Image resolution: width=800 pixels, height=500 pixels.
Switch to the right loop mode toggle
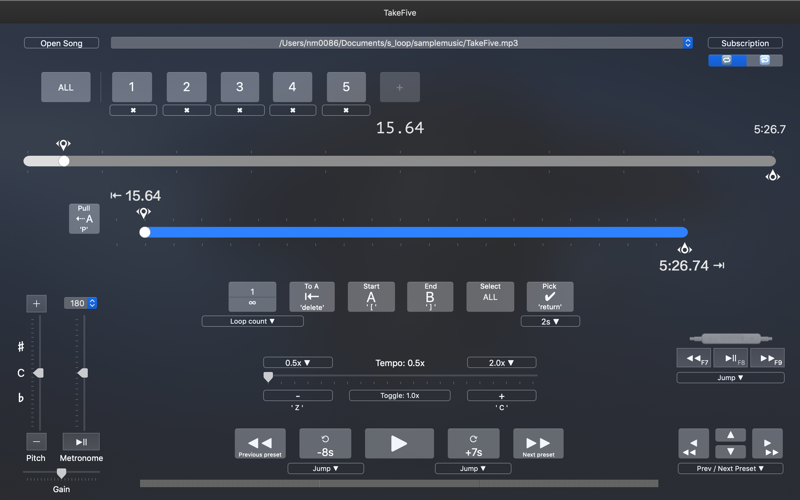764,60
